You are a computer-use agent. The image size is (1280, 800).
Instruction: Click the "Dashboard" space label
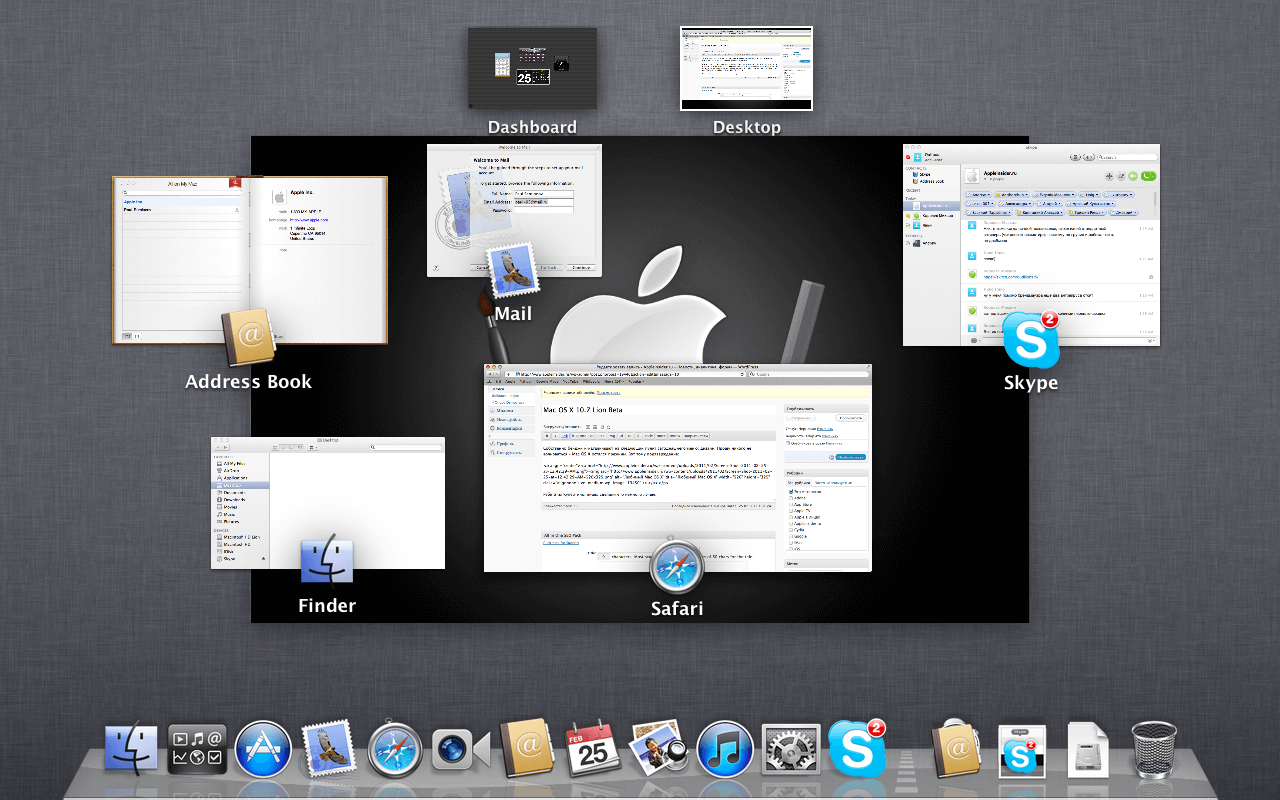coord(532,127)
